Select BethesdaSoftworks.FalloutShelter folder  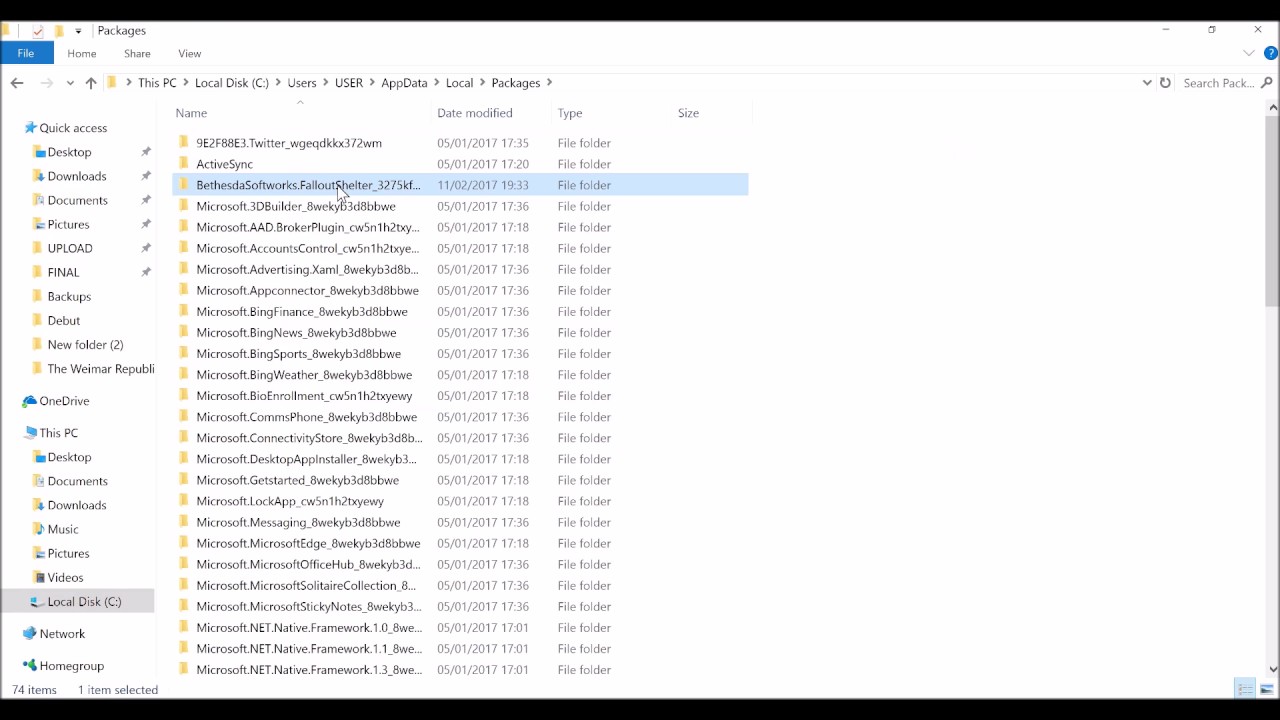(x=460, y=185)
